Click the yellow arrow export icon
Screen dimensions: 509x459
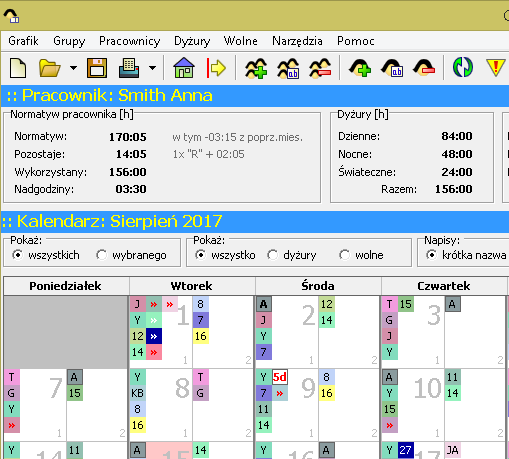click(x=216, y=68)
